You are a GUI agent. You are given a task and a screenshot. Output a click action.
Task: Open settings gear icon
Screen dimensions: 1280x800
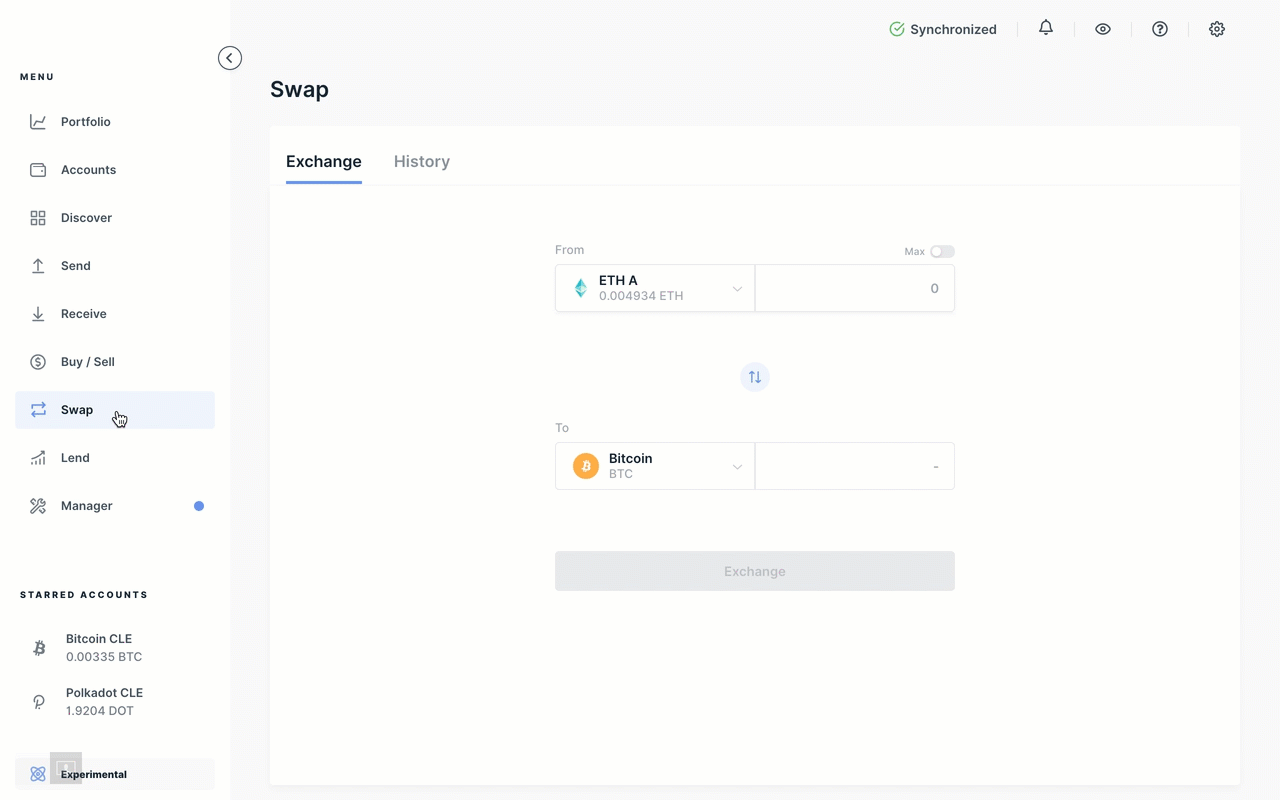(1217, 29)
